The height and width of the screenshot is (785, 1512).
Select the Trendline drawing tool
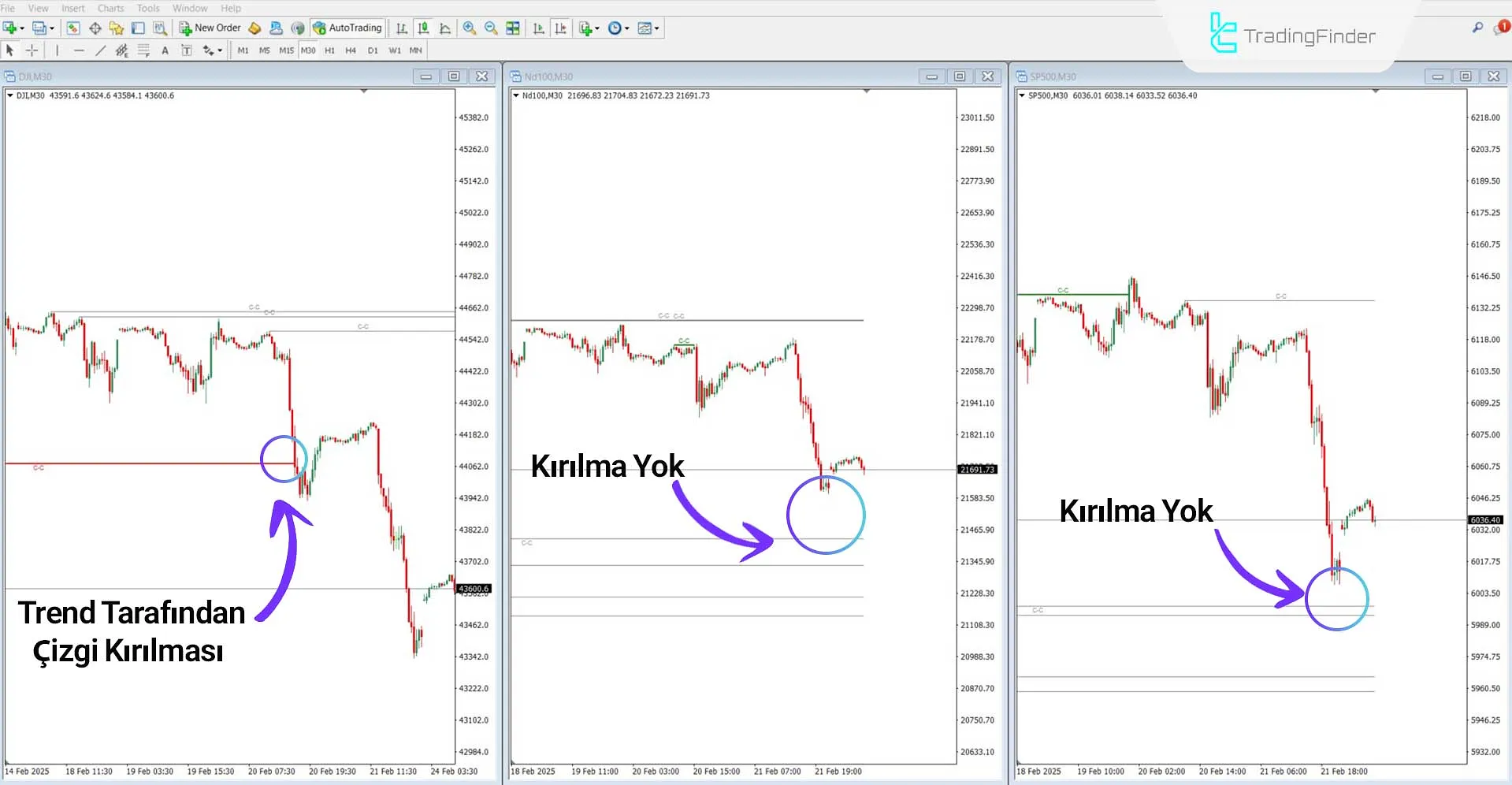[x=101, y=50]
